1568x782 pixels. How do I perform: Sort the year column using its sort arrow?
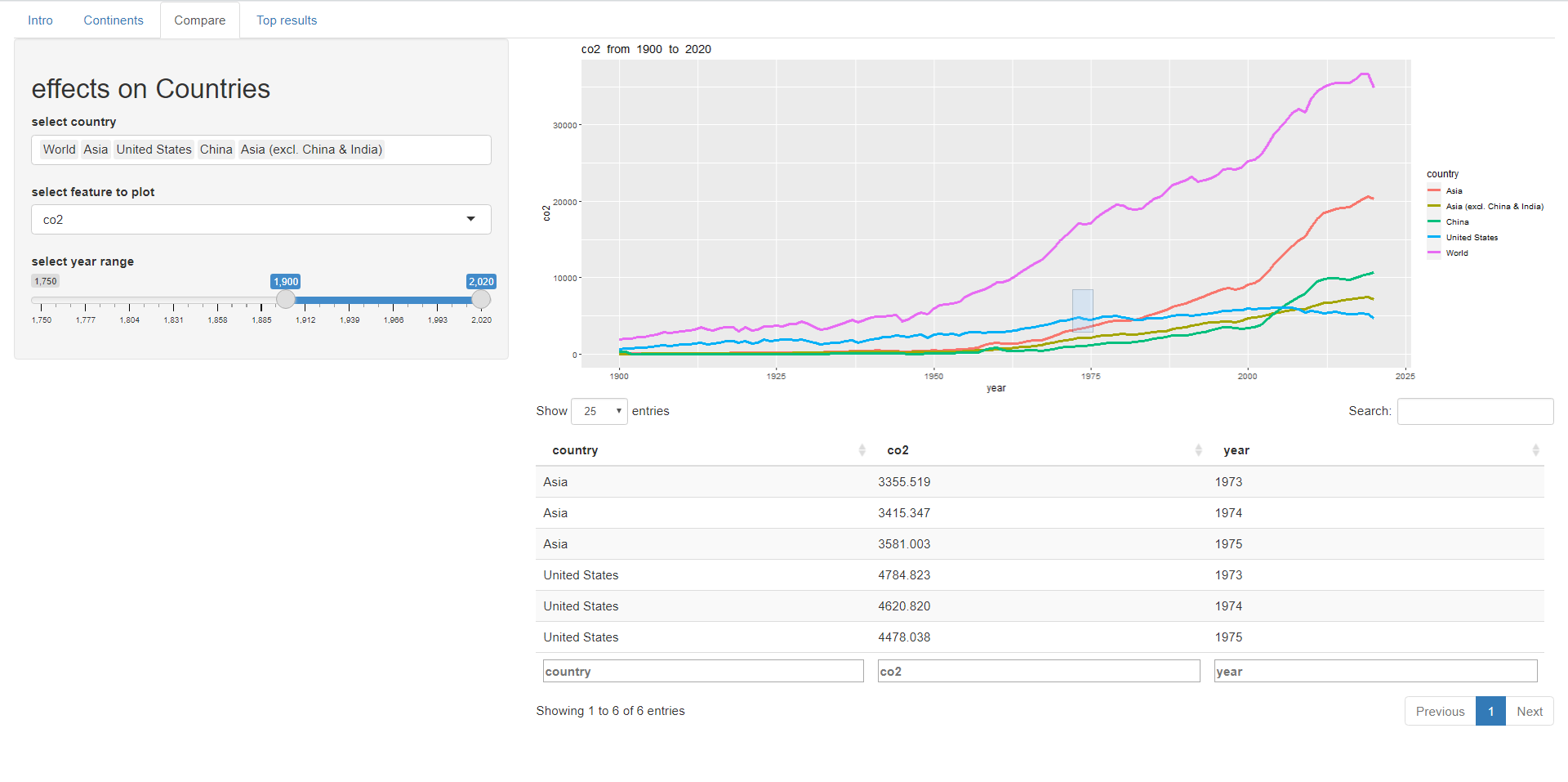[1536, 450]
